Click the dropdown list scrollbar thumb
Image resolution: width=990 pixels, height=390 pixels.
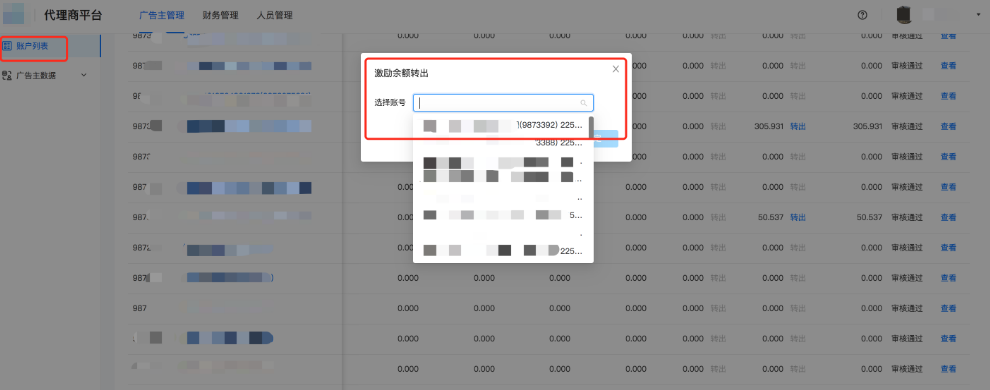pyautogui.click(x=591, y=127)
